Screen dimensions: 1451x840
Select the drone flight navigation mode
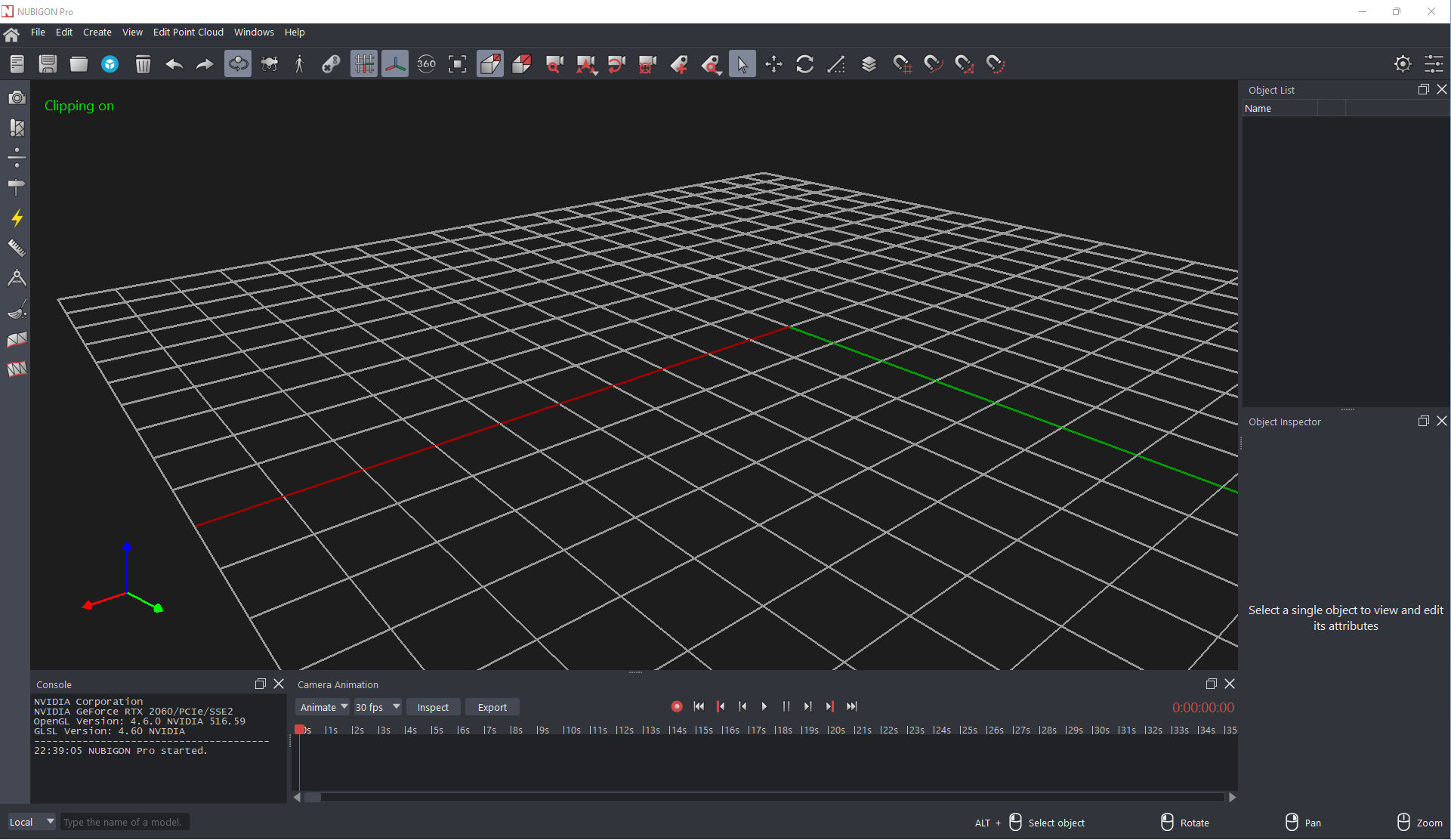click(269, 64)
